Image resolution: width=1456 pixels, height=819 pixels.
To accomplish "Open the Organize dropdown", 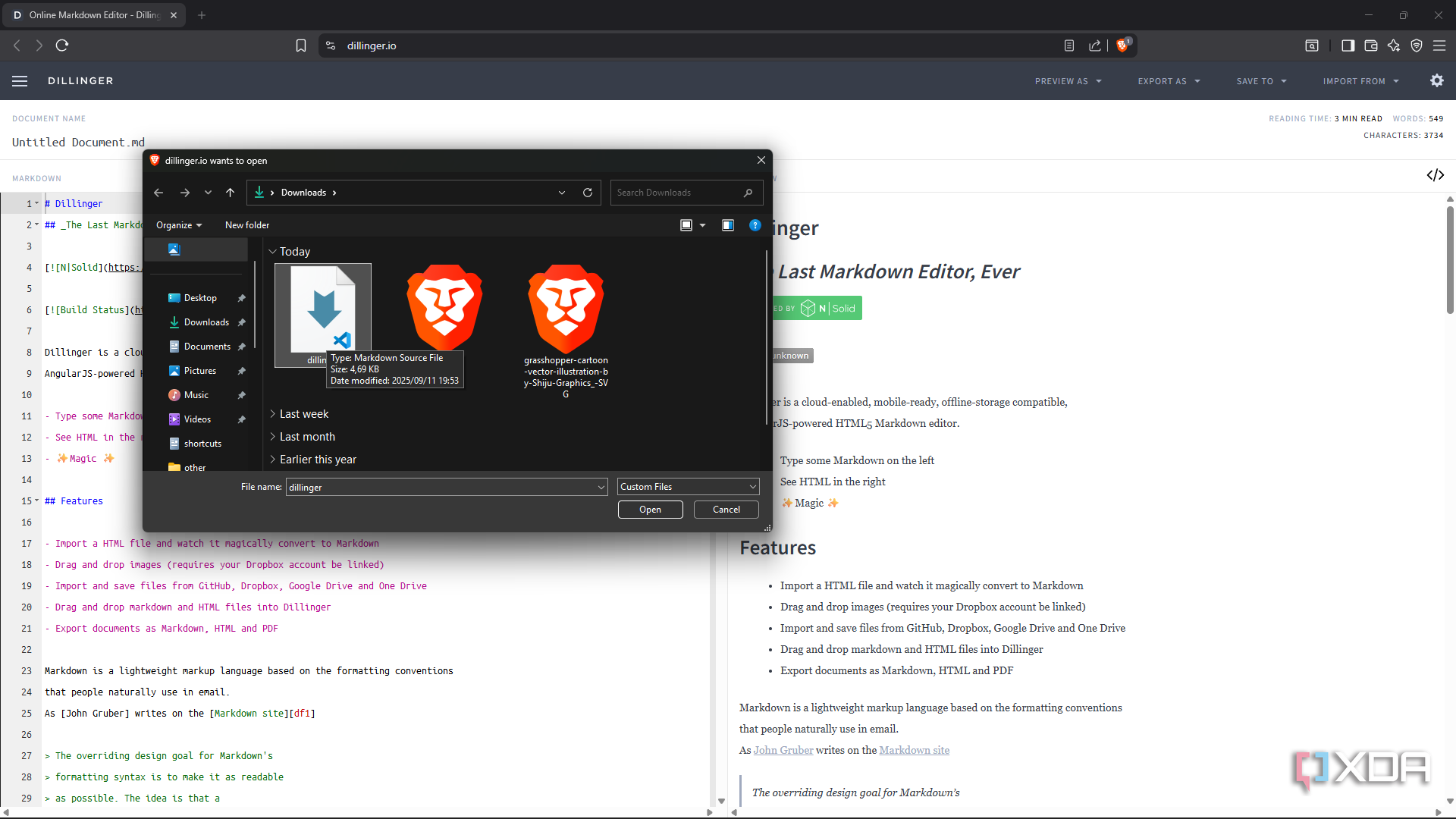I will click(179, 225).
